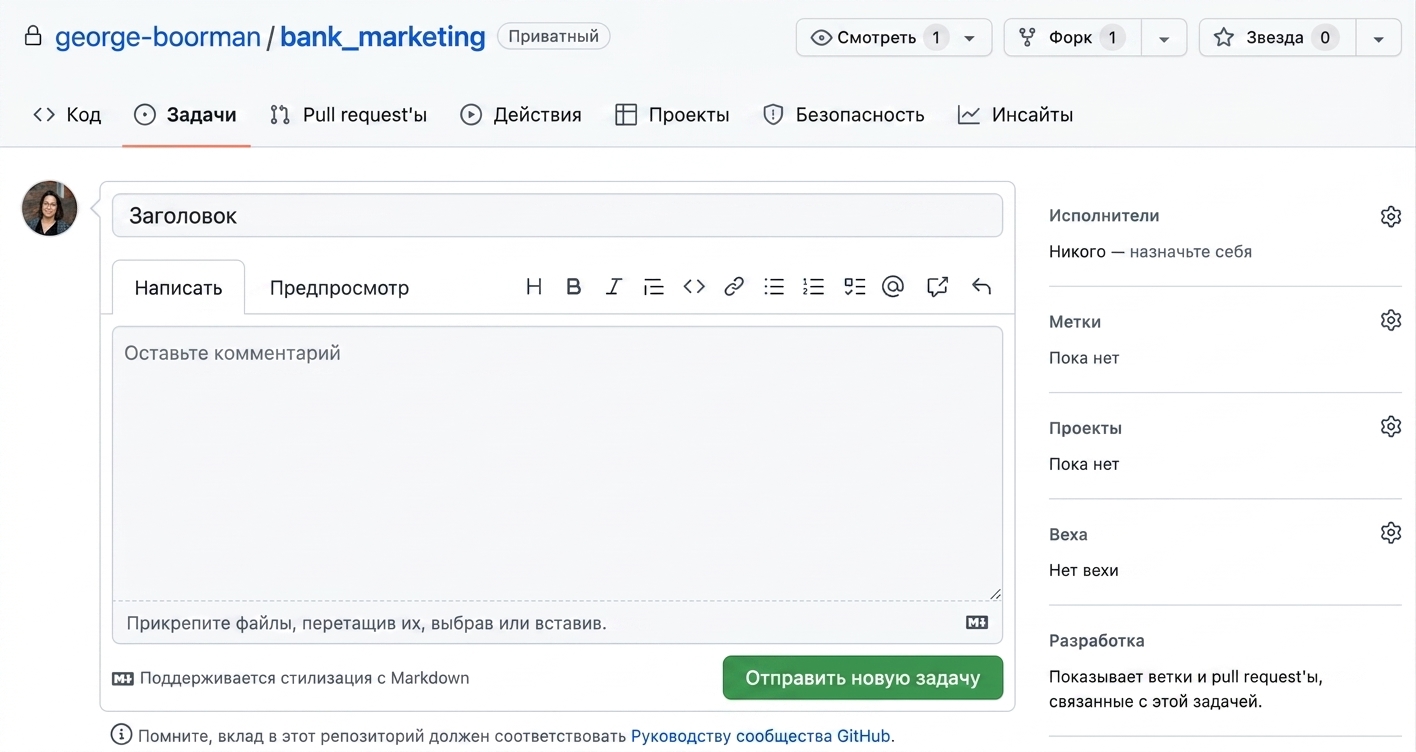Open the Действия tab
This screenshot has height=752, width=1416.
521,115
